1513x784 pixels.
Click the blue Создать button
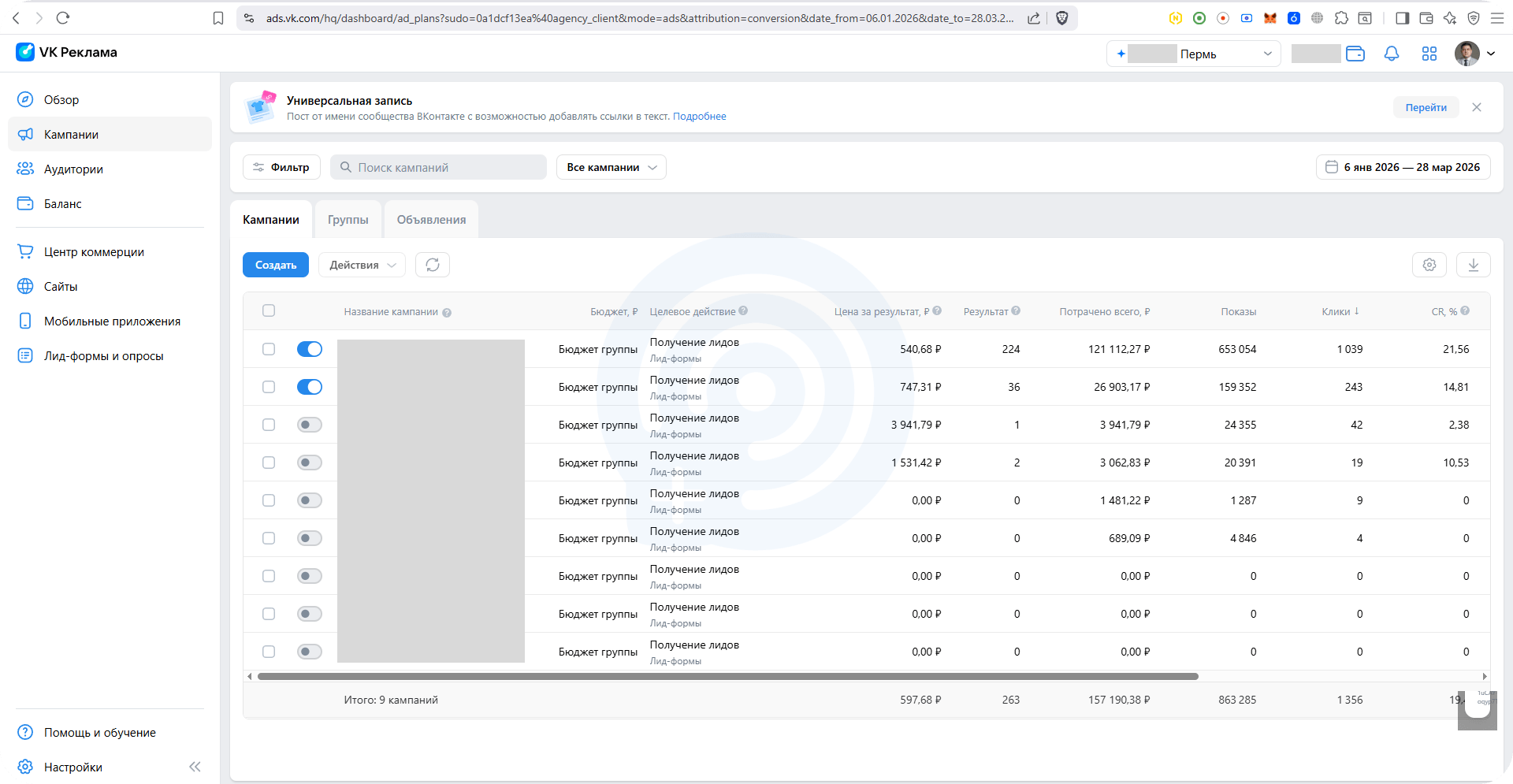pos(276,265)
